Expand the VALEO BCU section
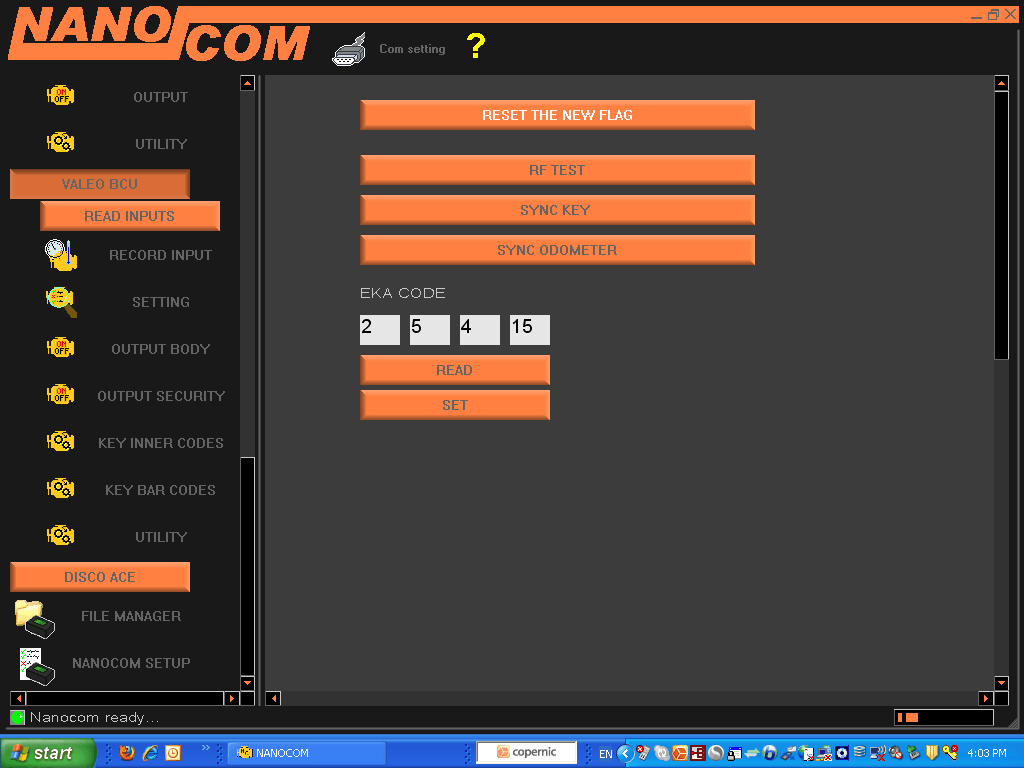The width and height of the screenshot is (1024, 768). 100,184
